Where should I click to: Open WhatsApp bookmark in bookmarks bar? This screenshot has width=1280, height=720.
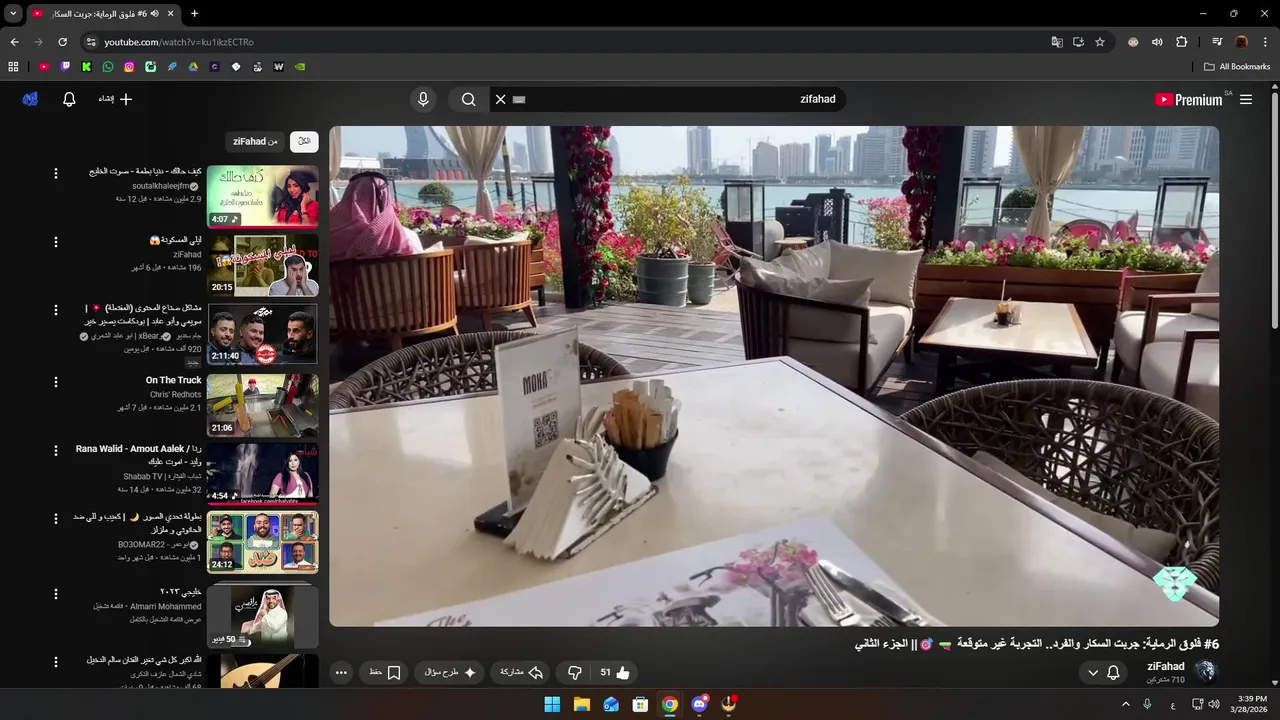coord(108,67)
